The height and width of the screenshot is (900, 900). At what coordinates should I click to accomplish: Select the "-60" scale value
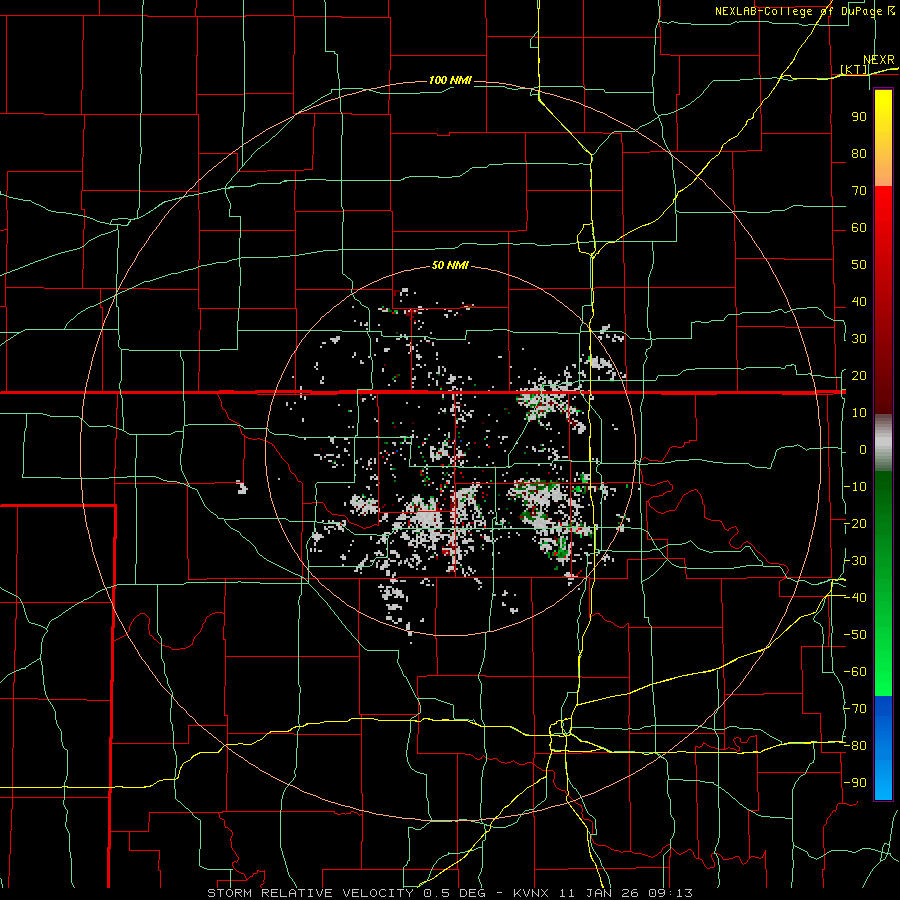[855, 672]
